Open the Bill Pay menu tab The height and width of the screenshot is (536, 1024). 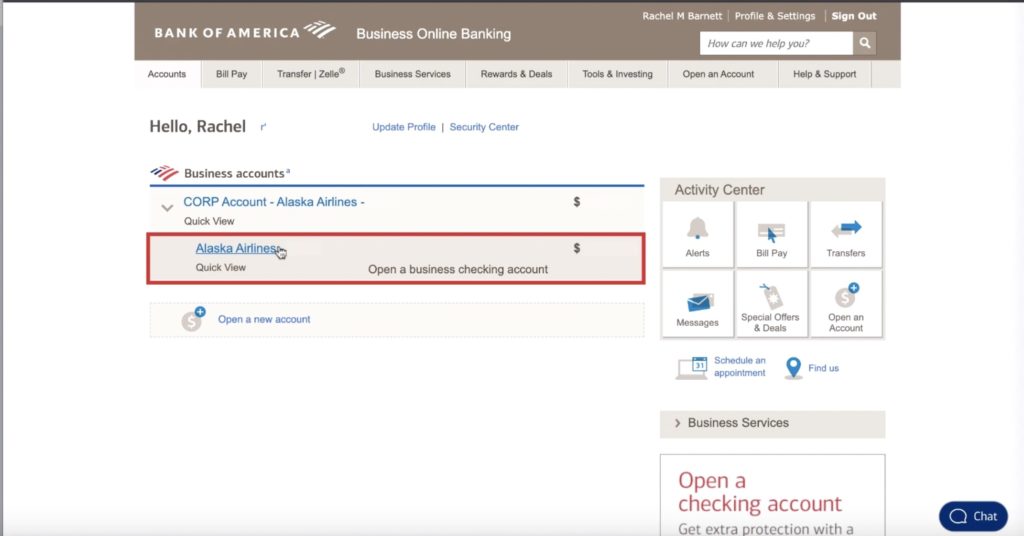[231, 74]
